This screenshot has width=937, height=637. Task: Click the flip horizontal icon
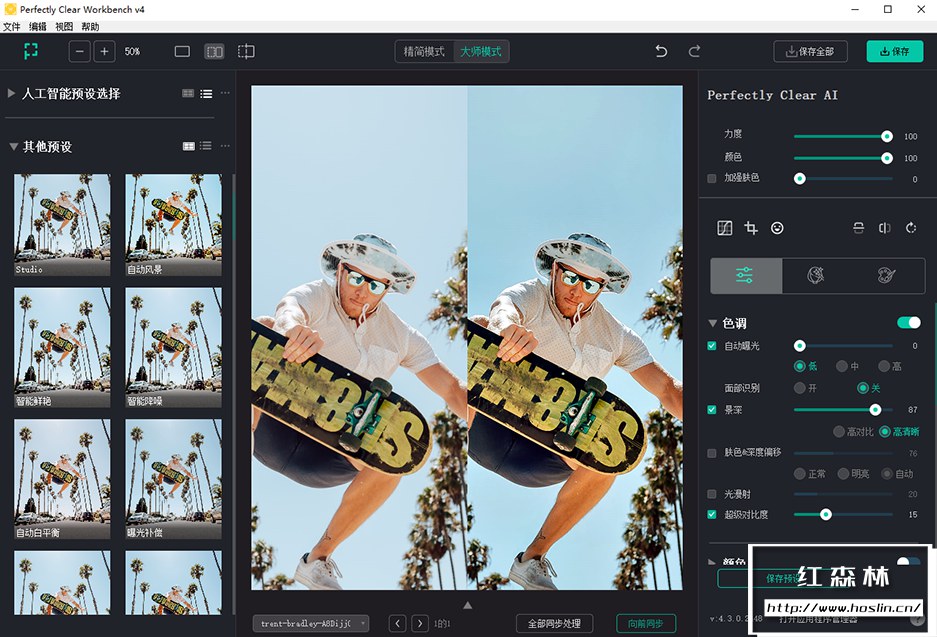pyautogui.click(x=884, y=228)
